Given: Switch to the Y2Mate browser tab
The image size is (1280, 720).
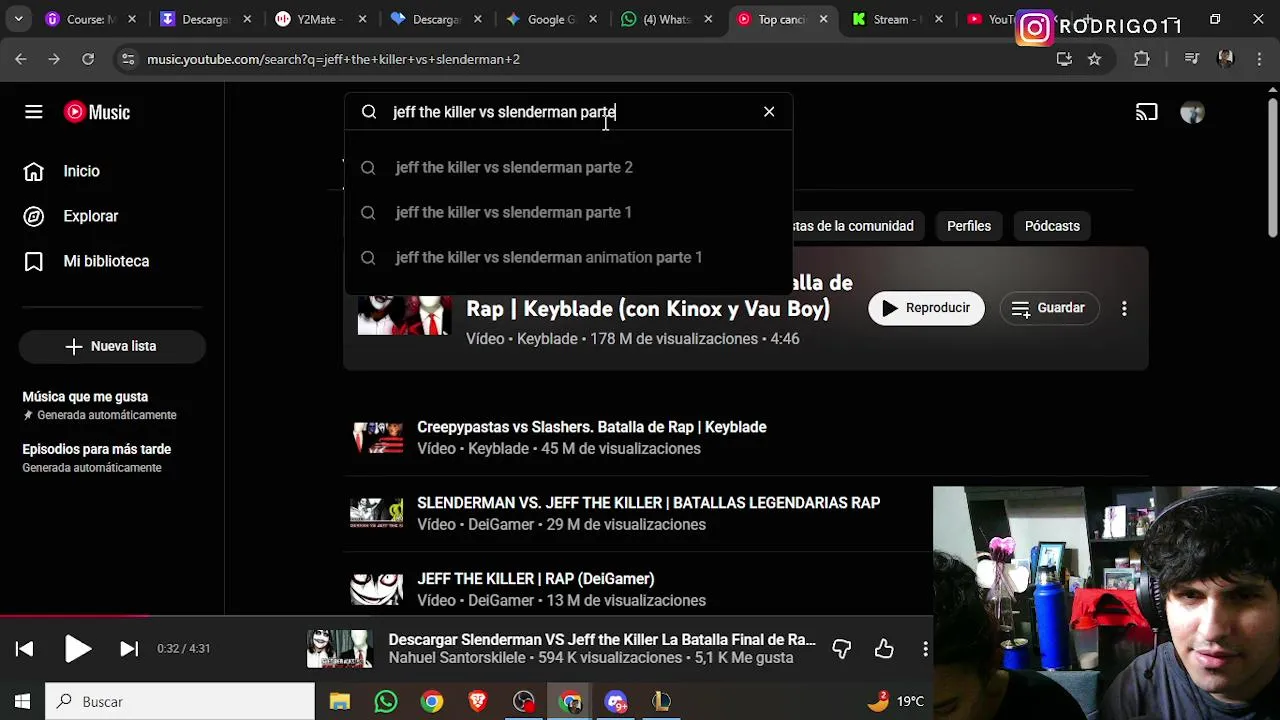Looking at the screenshot, I should pos(320,19).
